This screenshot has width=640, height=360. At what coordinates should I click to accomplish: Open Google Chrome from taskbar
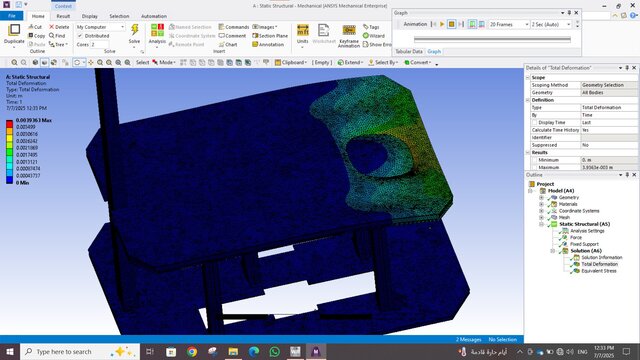pyautogui.click(x=192, y=351)
